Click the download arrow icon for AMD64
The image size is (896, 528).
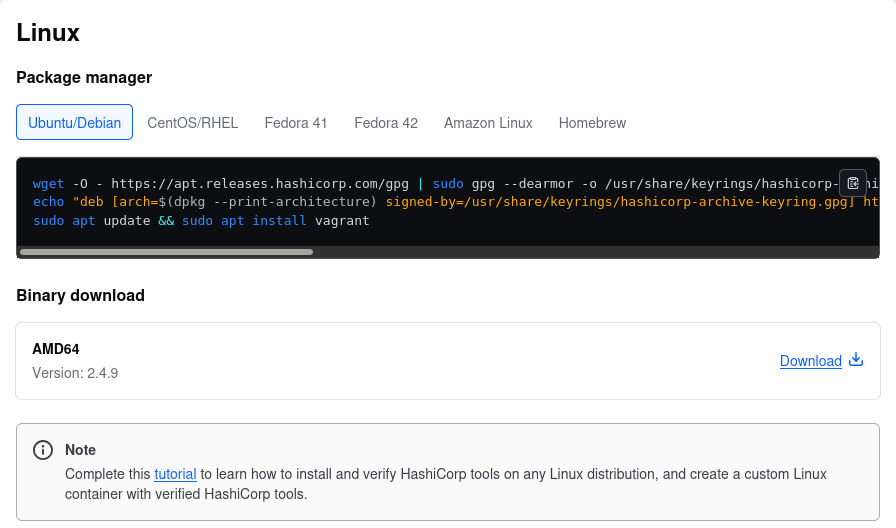(x=856, y=360)
